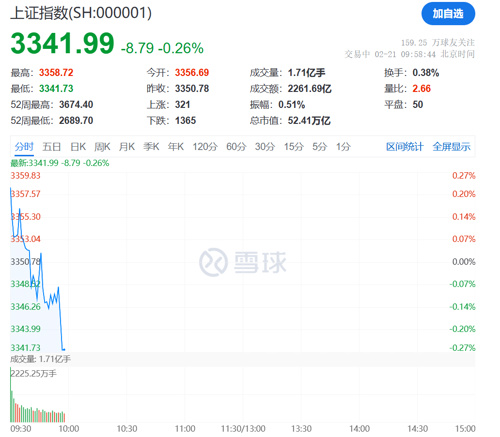The height and width of the screenshot is (437, 500).
Task: Open the 日K chart tab
Action: pyautogui.click(x=78, y=147)
